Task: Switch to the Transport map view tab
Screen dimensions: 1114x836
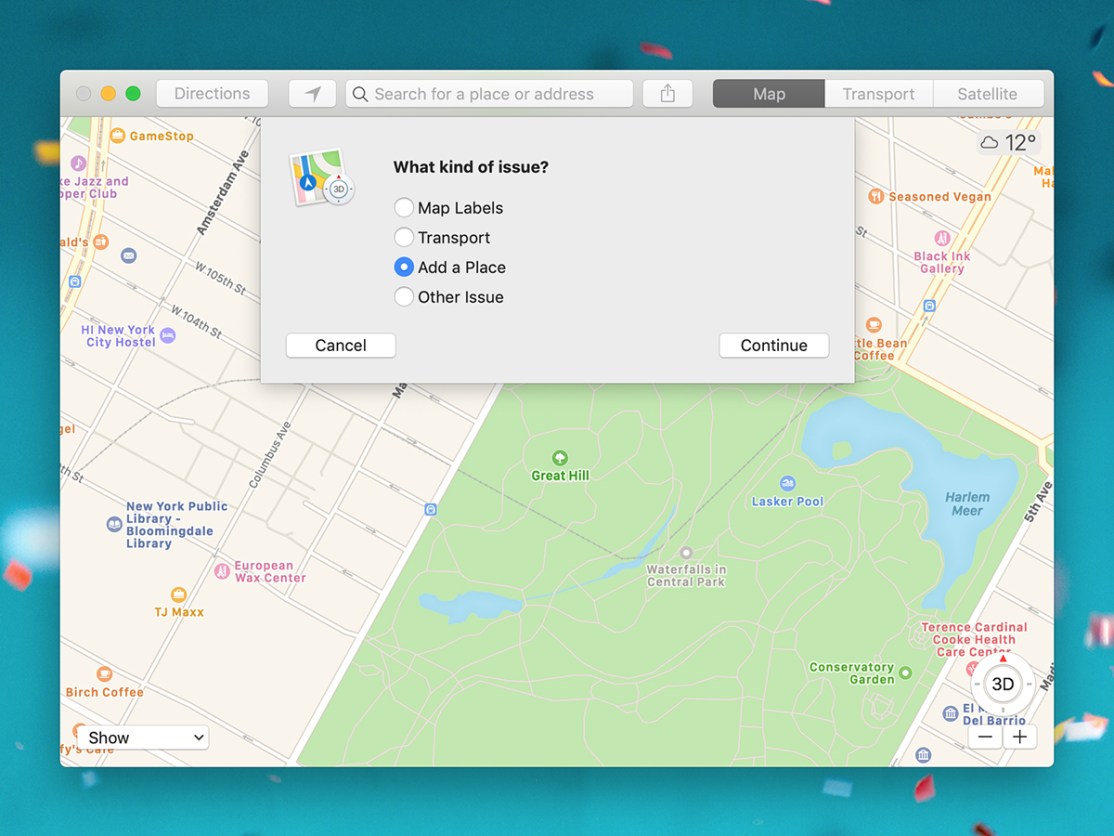Action: (877, 93)
